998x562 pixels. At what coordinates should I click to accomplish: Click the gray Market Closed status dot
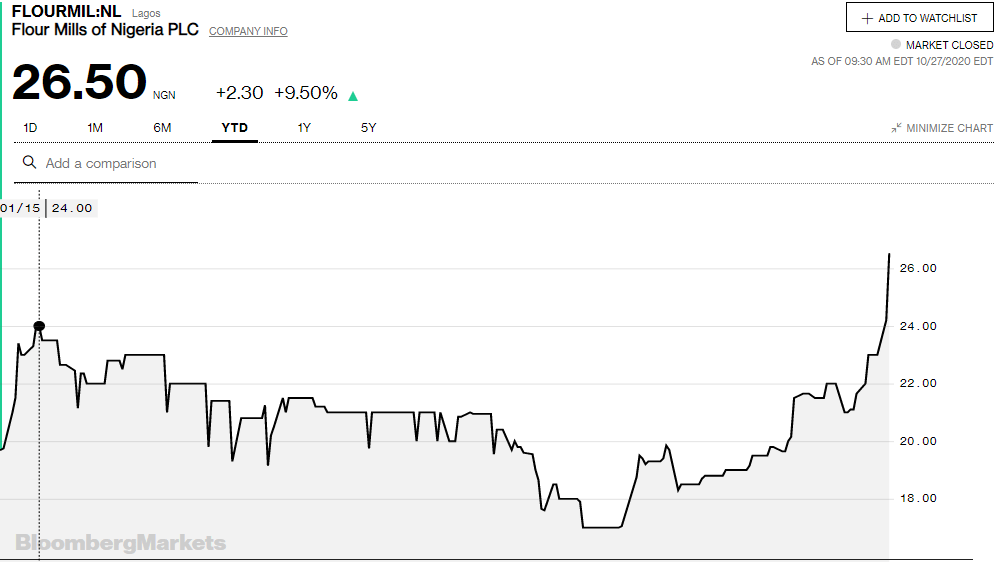click(896, 45)
